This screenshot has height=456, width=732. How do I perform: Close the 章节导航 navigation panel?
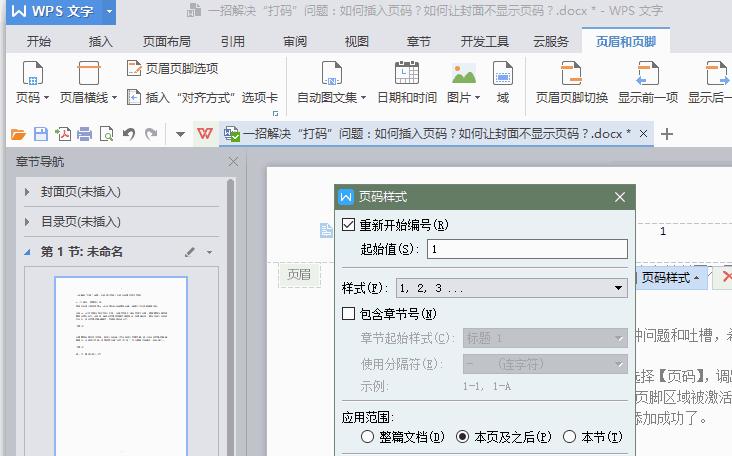click(x=233, y=162)
